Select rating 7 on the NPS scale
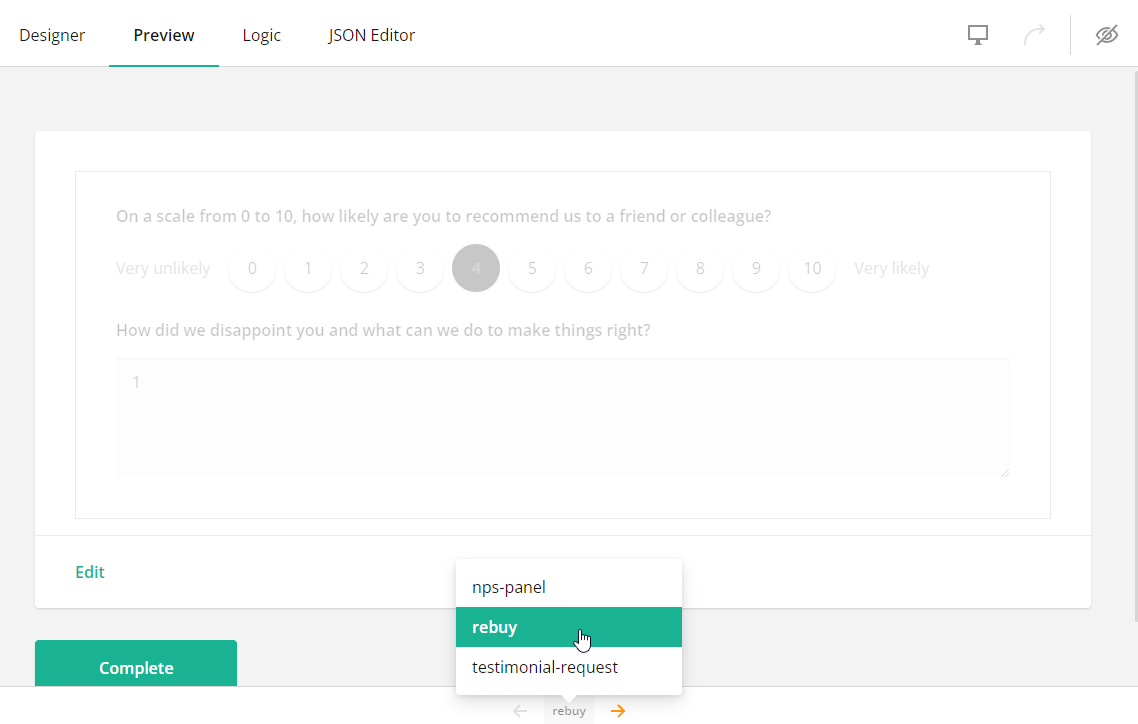This screenshot has height=724, width=1138. coord(644,268)
